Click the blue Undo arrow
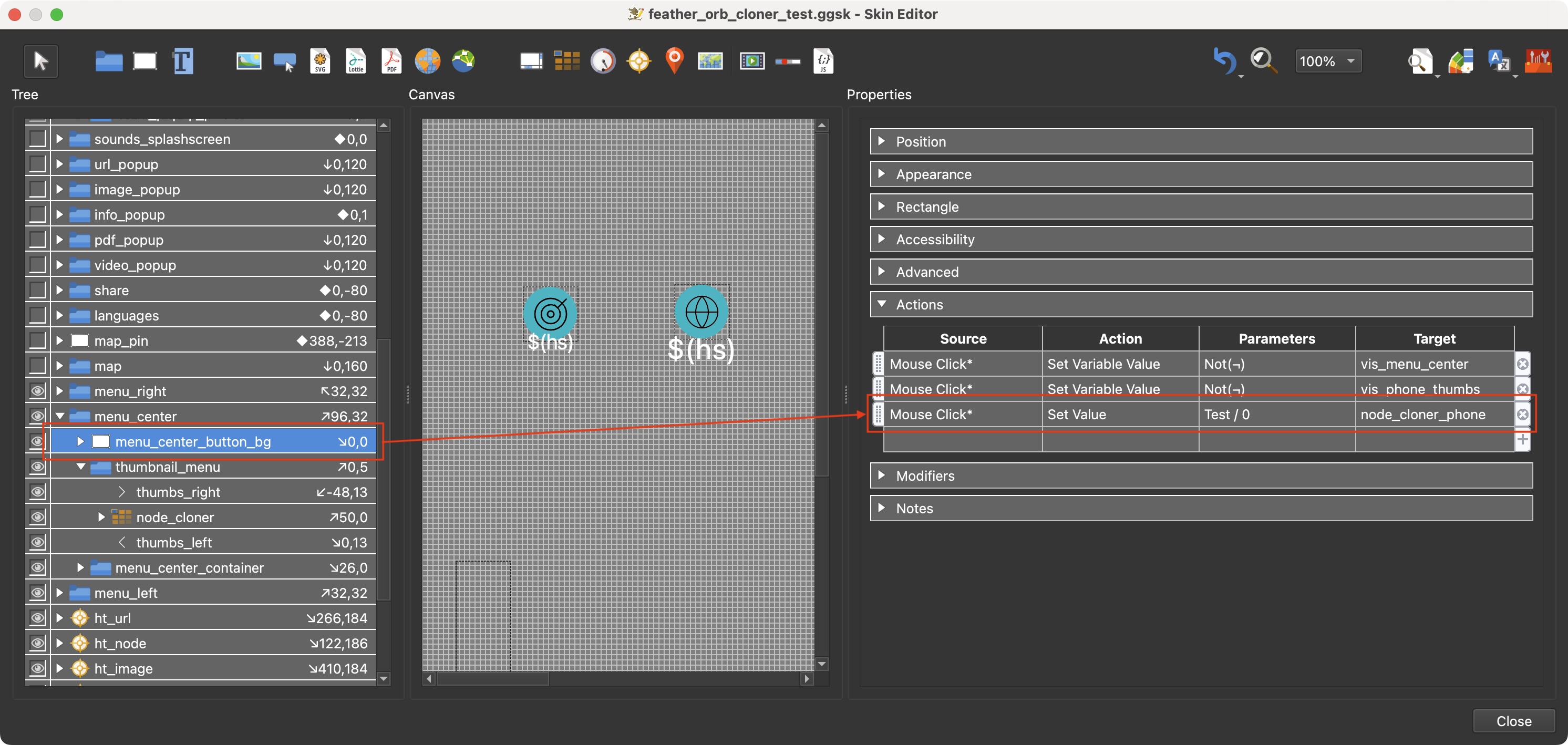This screenshot has width=1568, height=745. pyautogui.click(x=1224, y=61)
